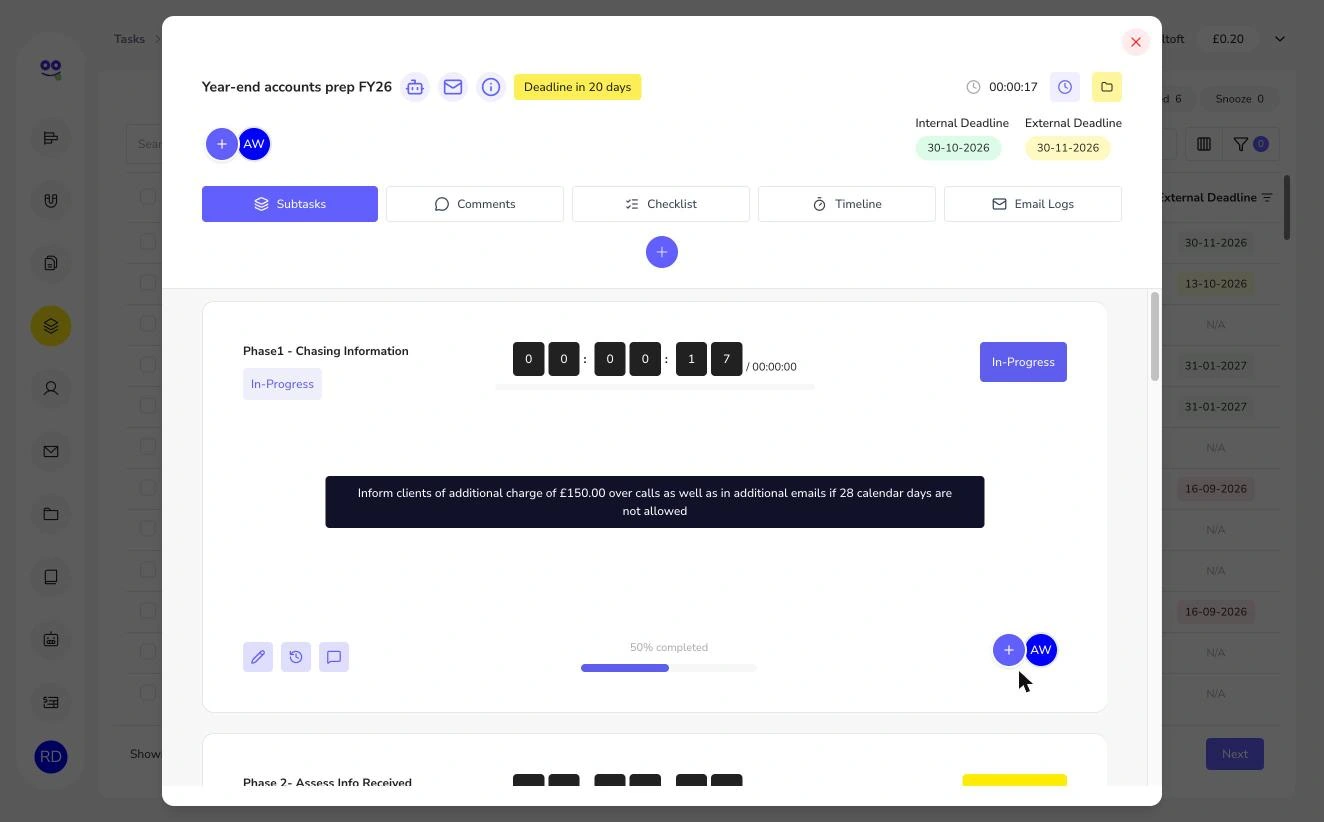The image size is (1324, 822).
Task: Tick the checkbox for the 13-10-2026 row
Action: pyautogui.click(x=148, y=283)
